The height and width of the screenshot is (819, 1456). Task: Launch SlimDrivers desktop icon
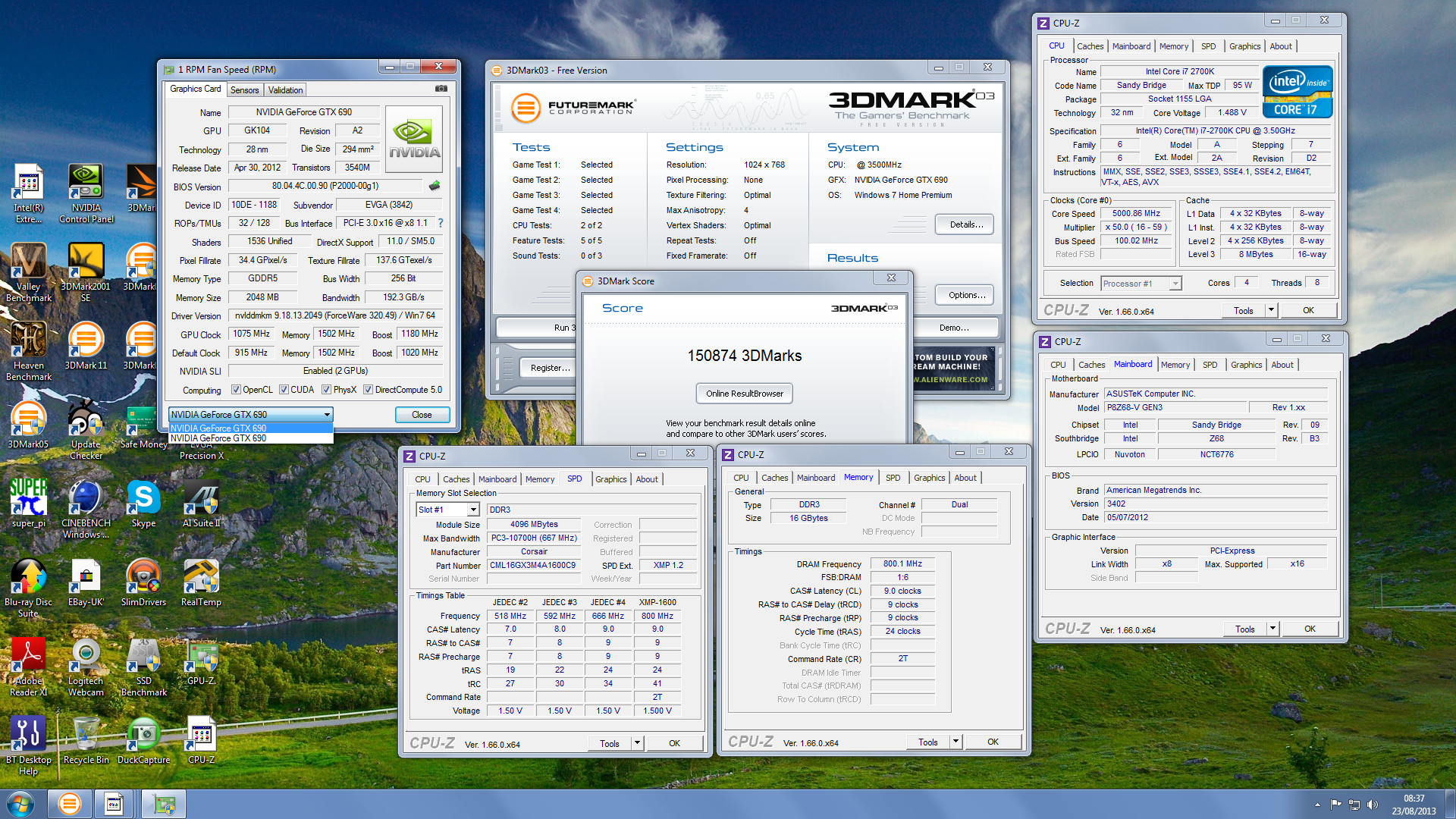(x=143, y=582)
